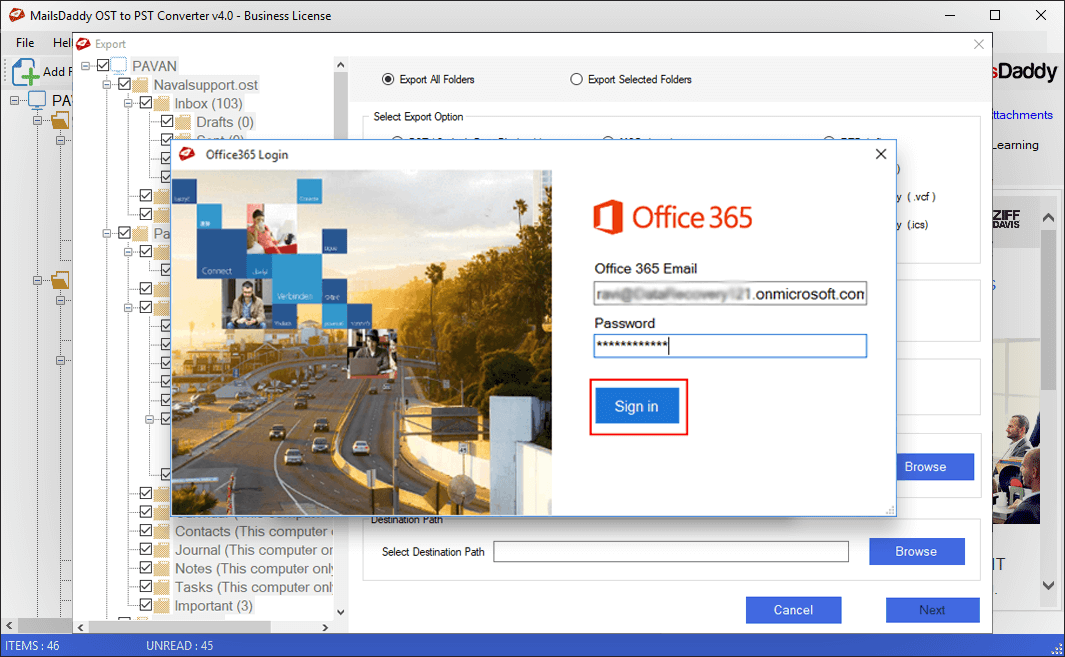Click the Add File icon in main toolbar
The width and height of the screenshot is (1065, 657).
[x=25, y=72]
